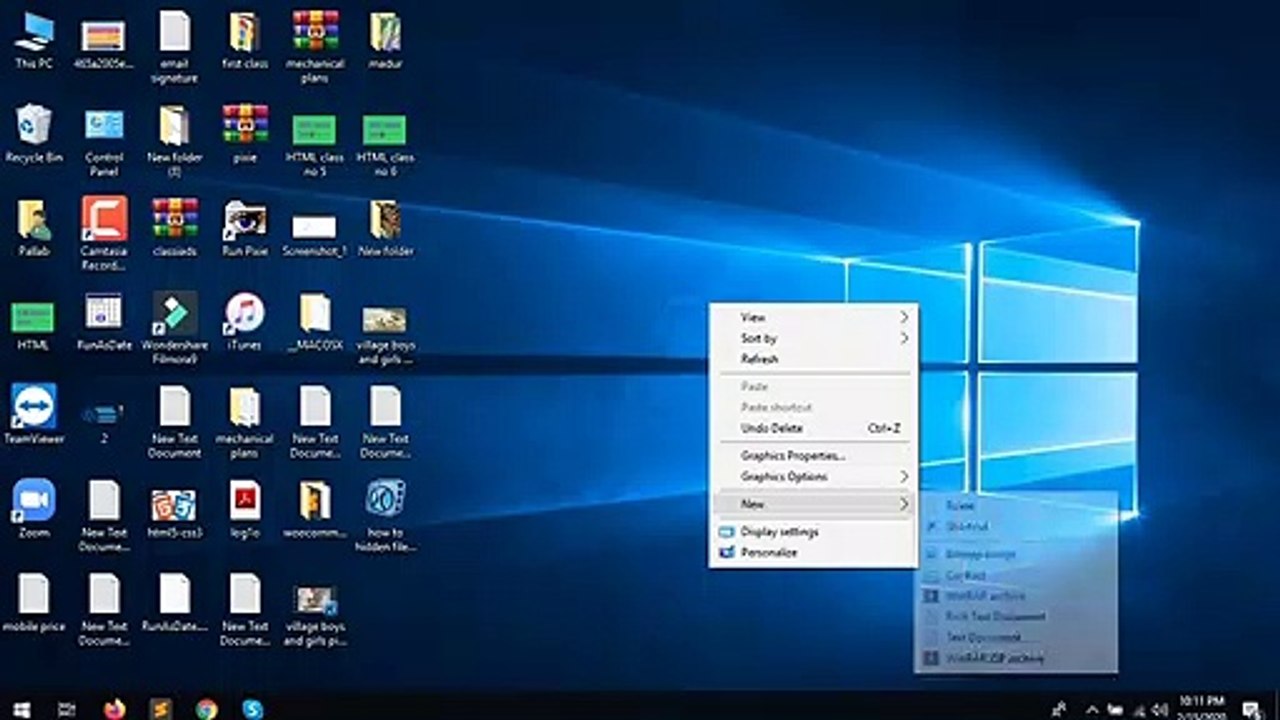The height and width of the screenshot is (720, 1280).
Task: Select the Wondershare Filmora9 shortcut
Action: 175,328
